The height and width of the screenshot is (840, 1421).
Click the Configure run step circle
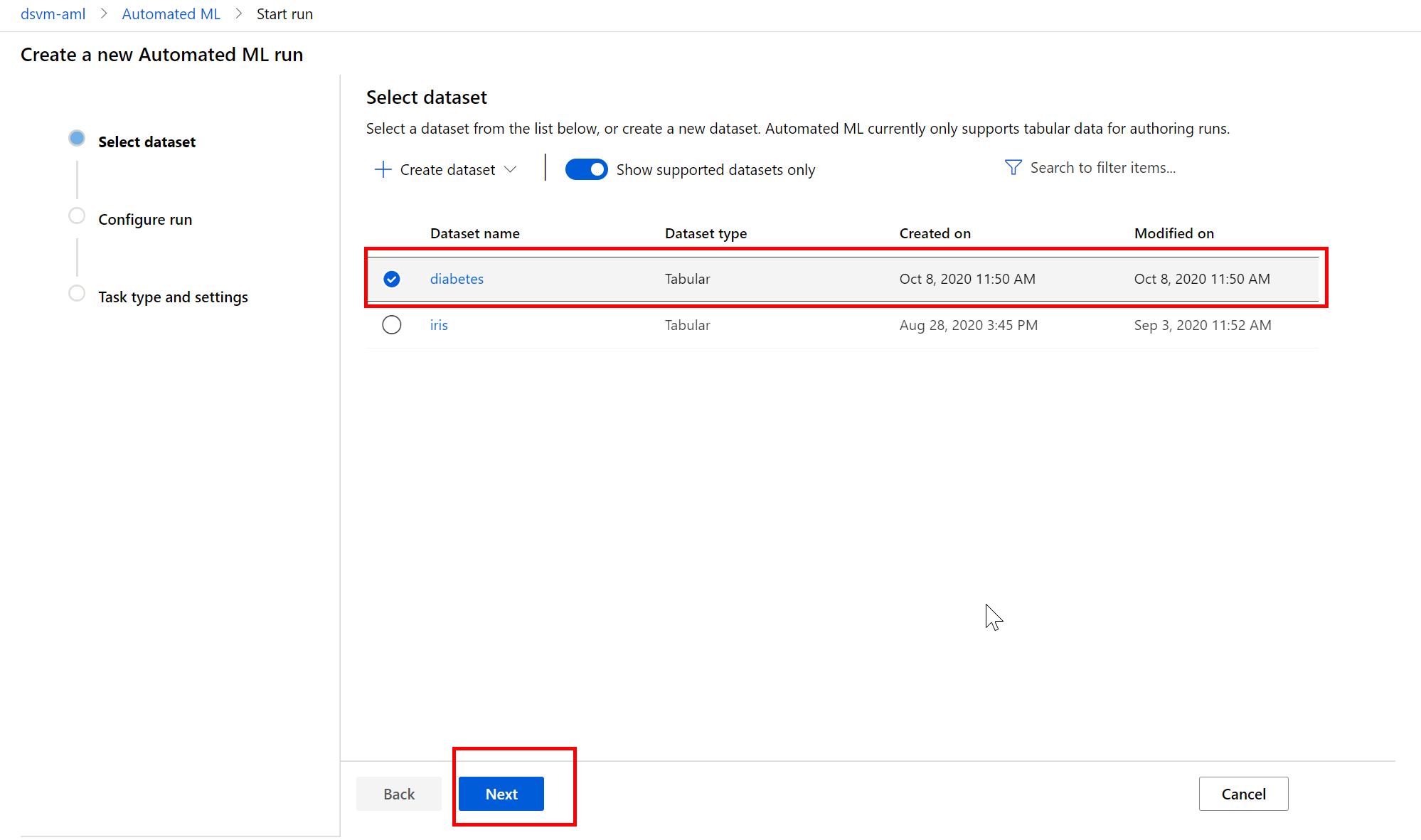[x=77, y=216]
